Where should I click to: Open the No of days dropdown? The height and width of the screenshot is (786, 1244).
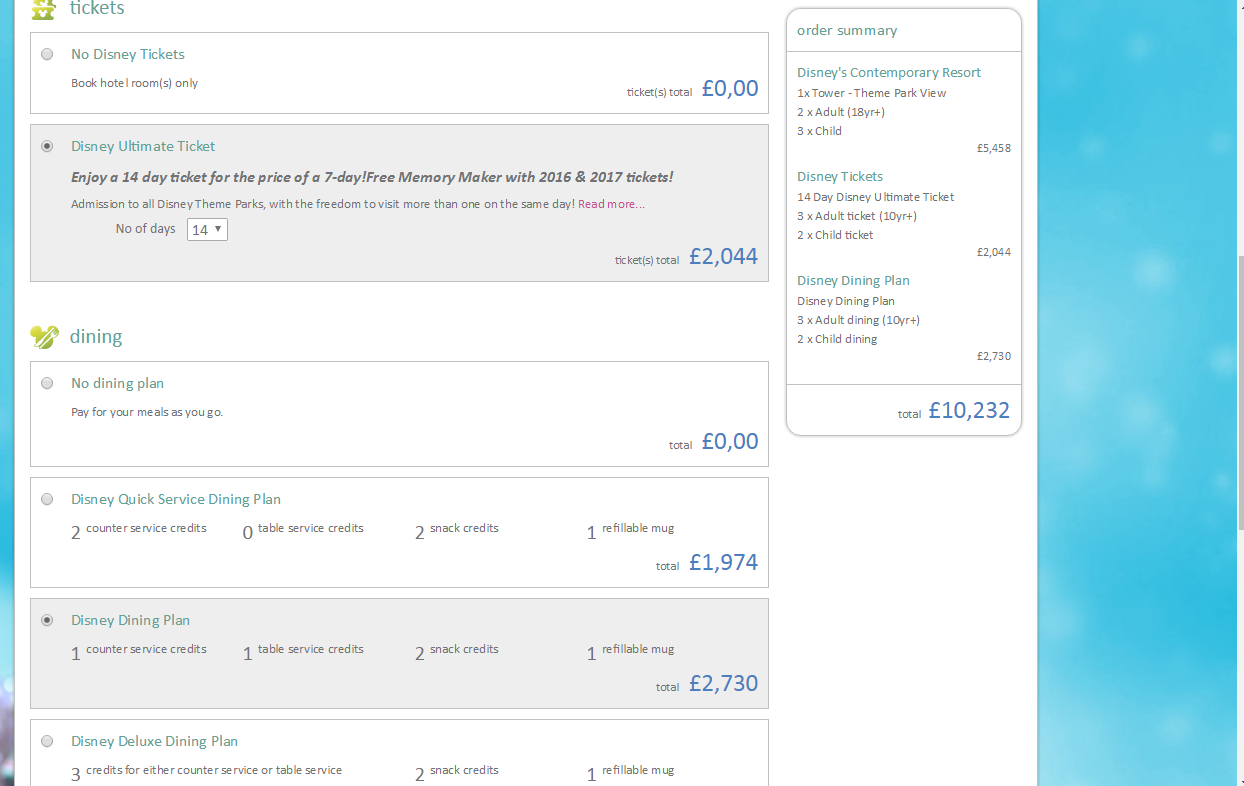(207, 230)
